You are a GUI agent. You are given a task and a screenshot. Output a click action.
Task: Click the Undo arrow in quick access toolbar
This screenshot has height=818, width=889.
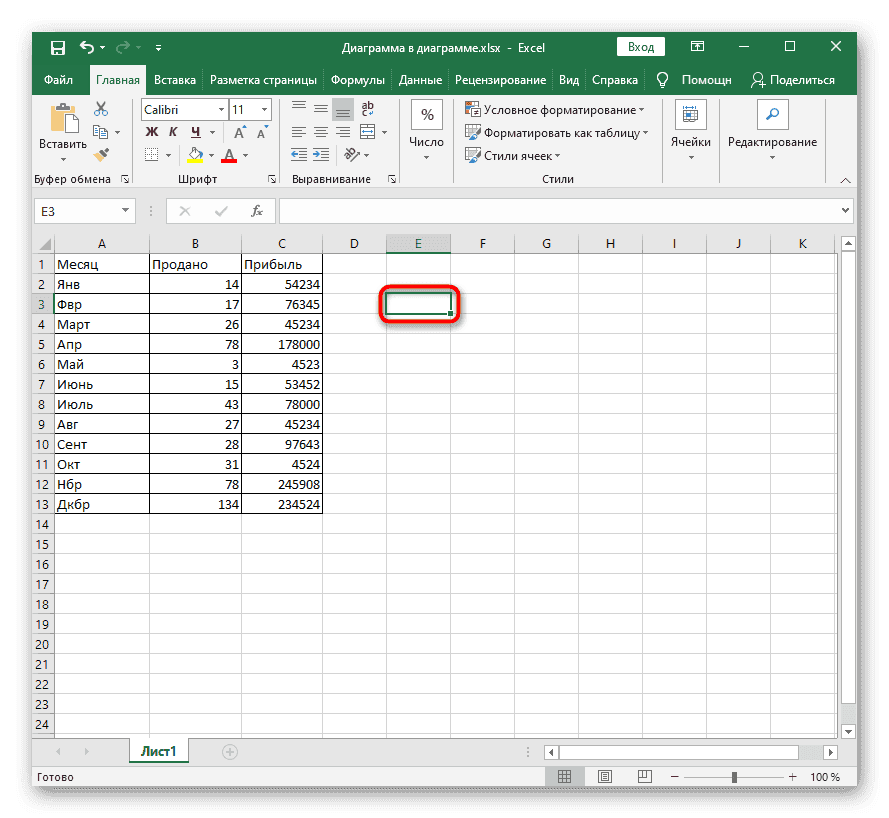click(x=87, y=47)
